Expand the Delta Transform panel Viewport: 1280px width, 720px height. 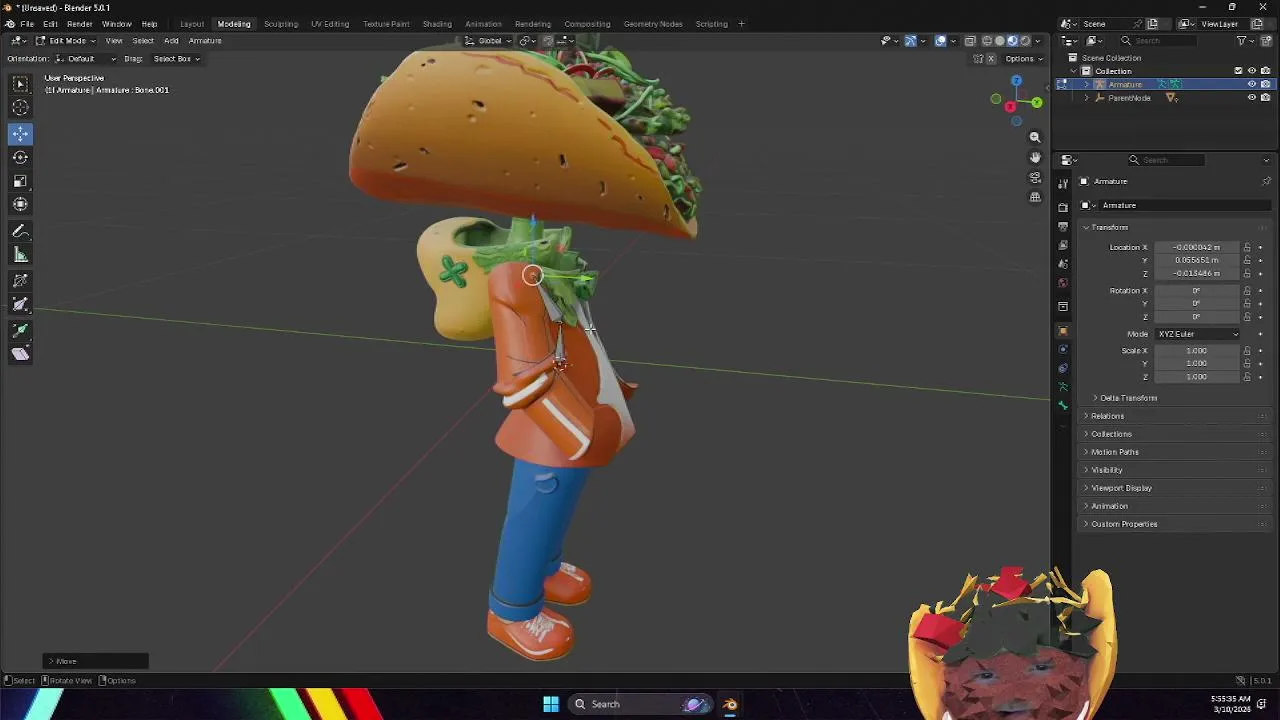coord(1128,398)
